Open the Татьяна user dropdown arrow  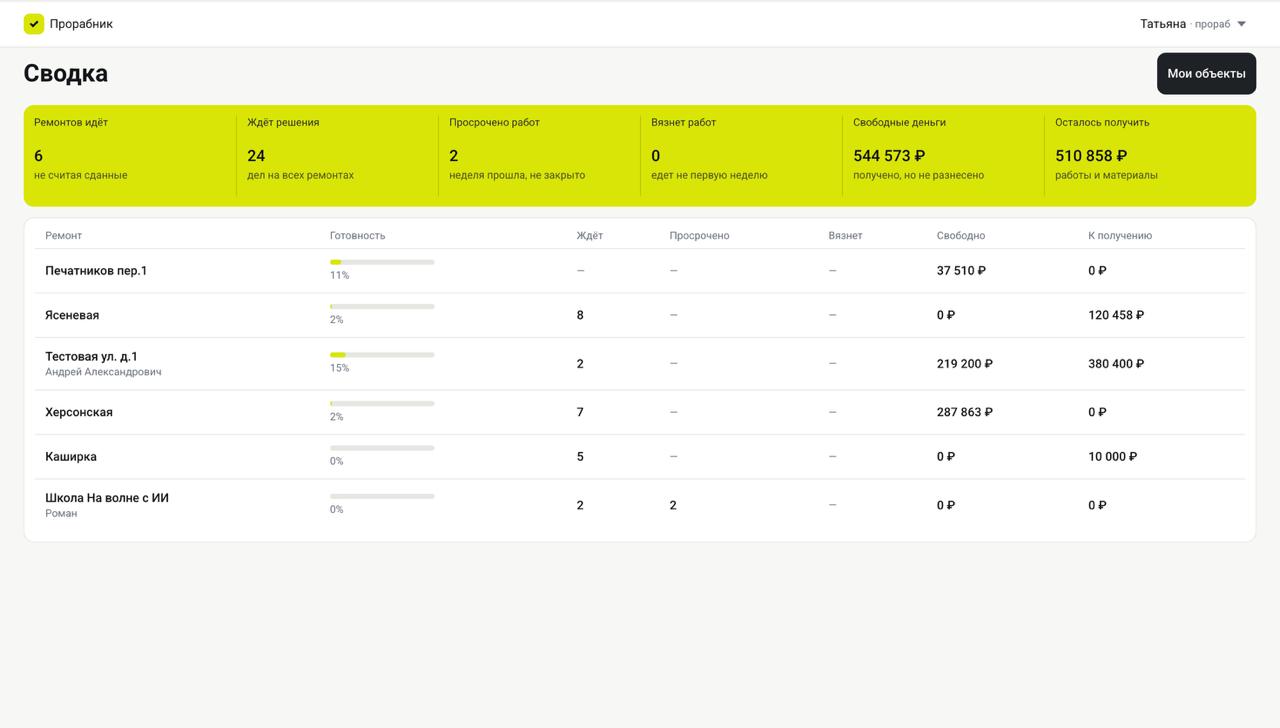pos(1241,24)
